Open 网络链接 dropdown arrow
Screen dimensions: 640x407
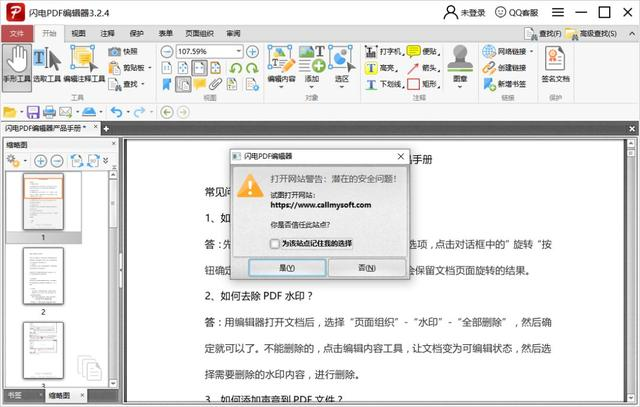click(531, 51)
